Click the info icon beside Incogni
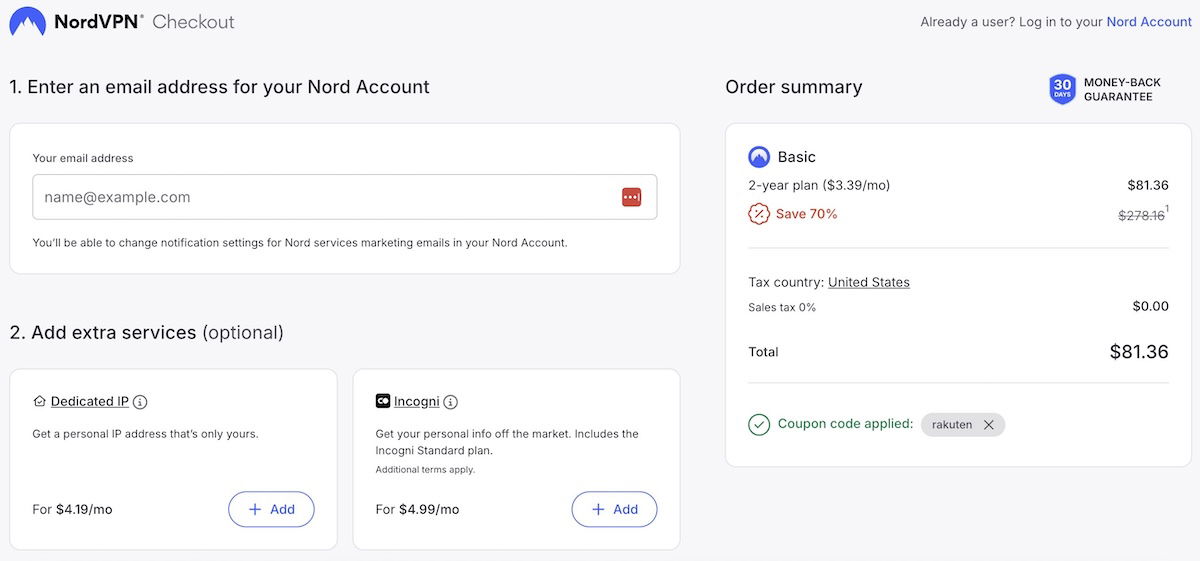 coord(450,402)
